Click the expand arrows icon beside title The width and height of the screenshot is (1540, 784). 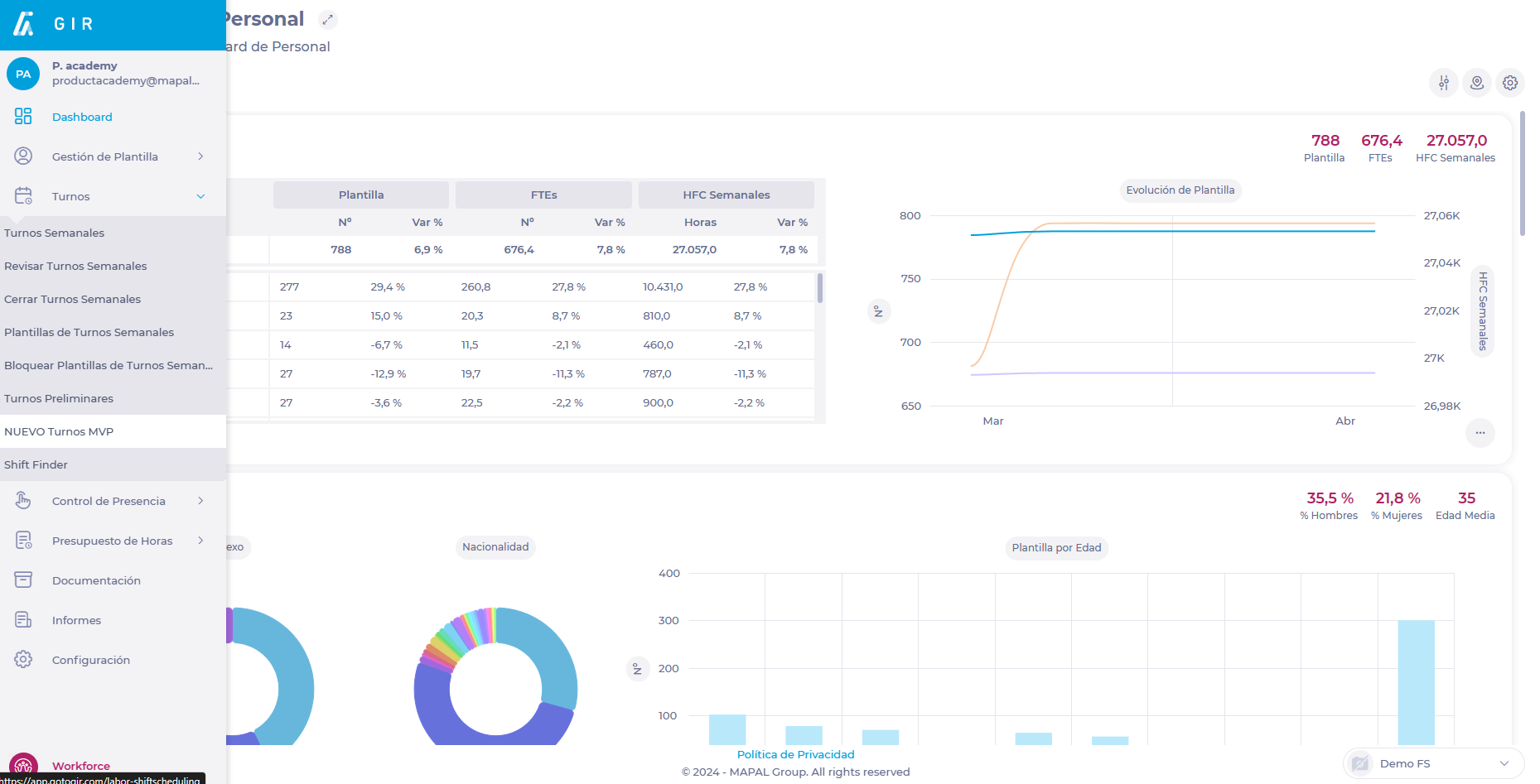point(328,20)
